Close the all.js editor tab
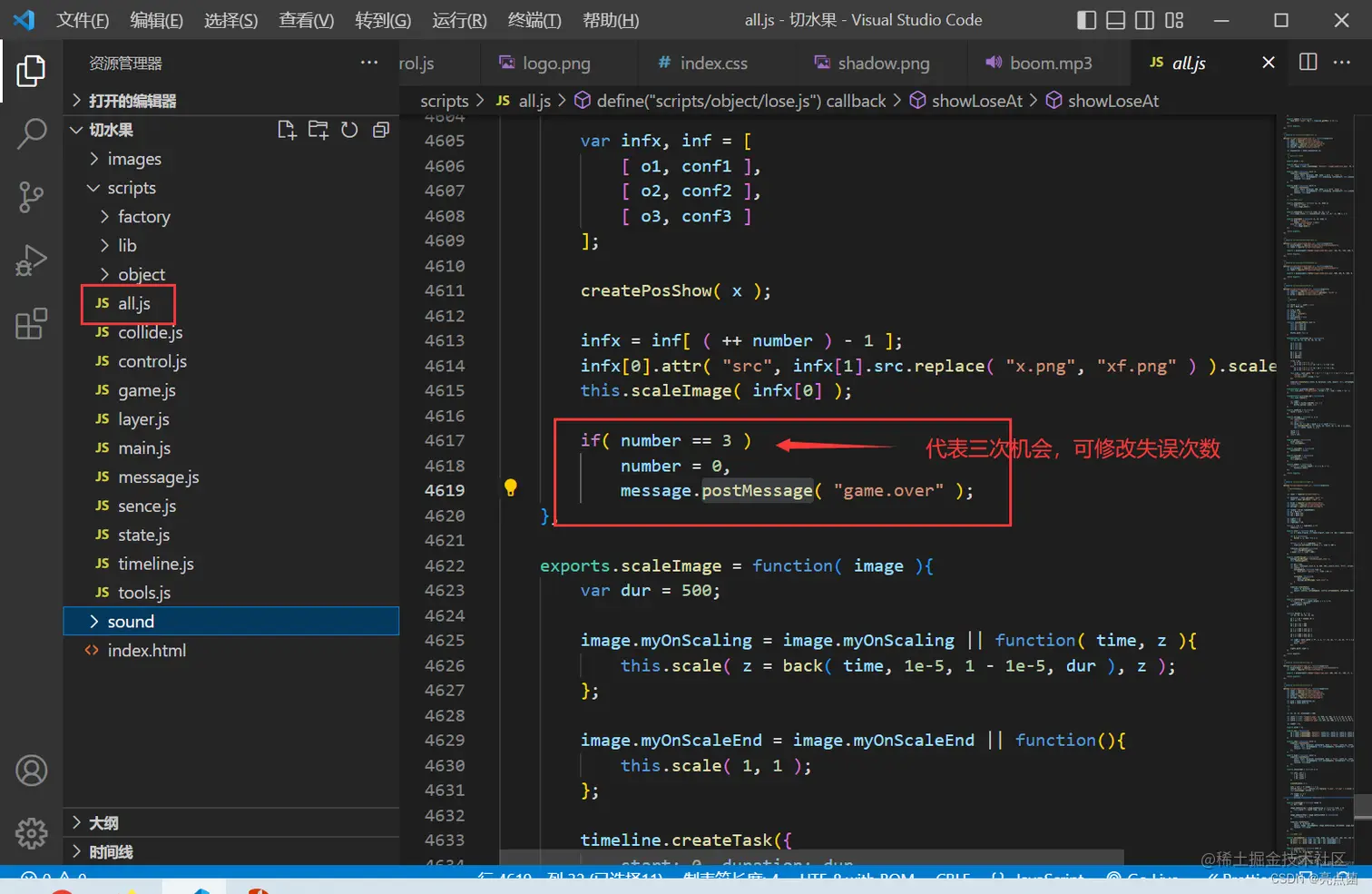This screenshot has height=894, width=1372. (x=1269, y=63)
